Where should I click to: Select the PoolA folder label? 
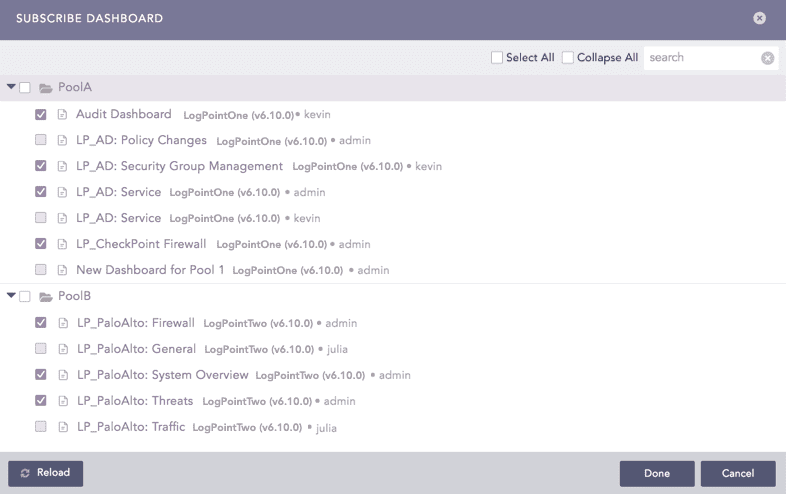click(x=75, y=87)
